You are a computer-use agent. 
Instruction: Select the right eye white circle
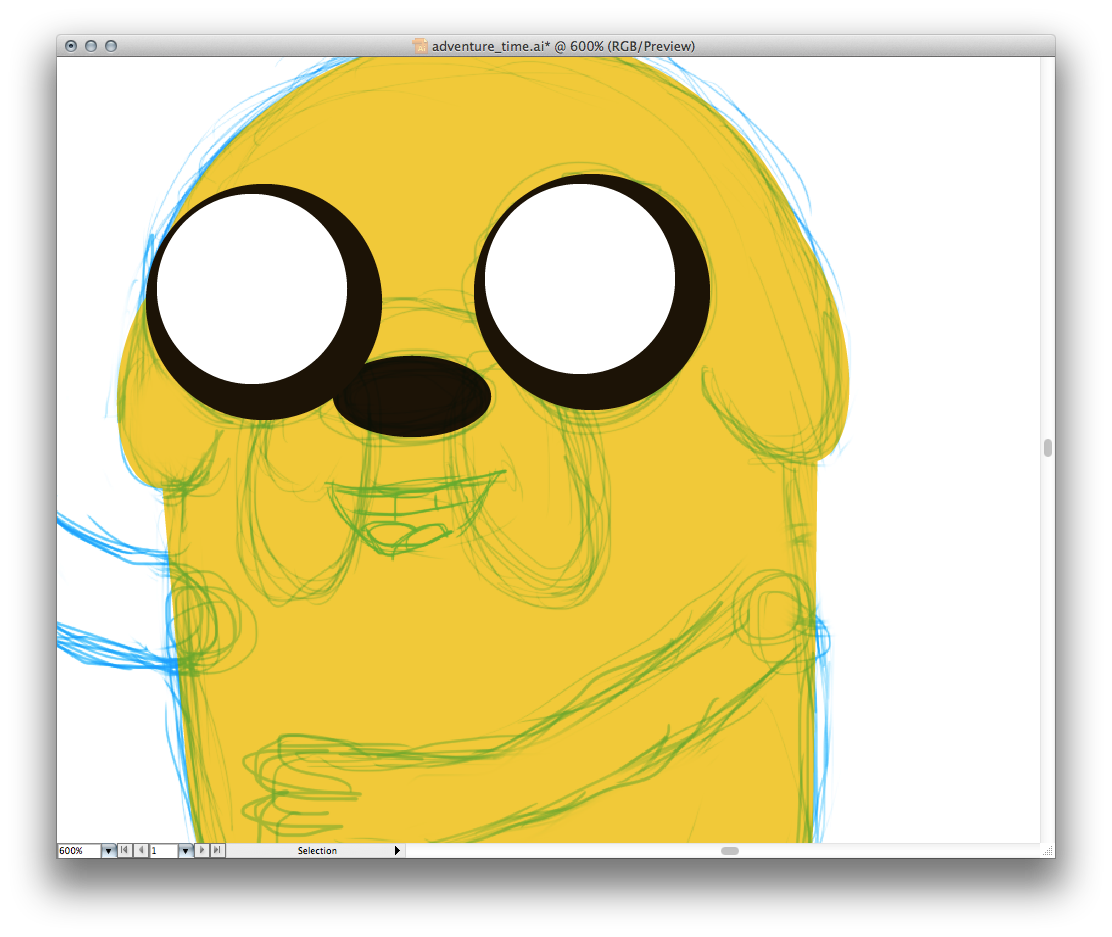click(x=581, y=278)
